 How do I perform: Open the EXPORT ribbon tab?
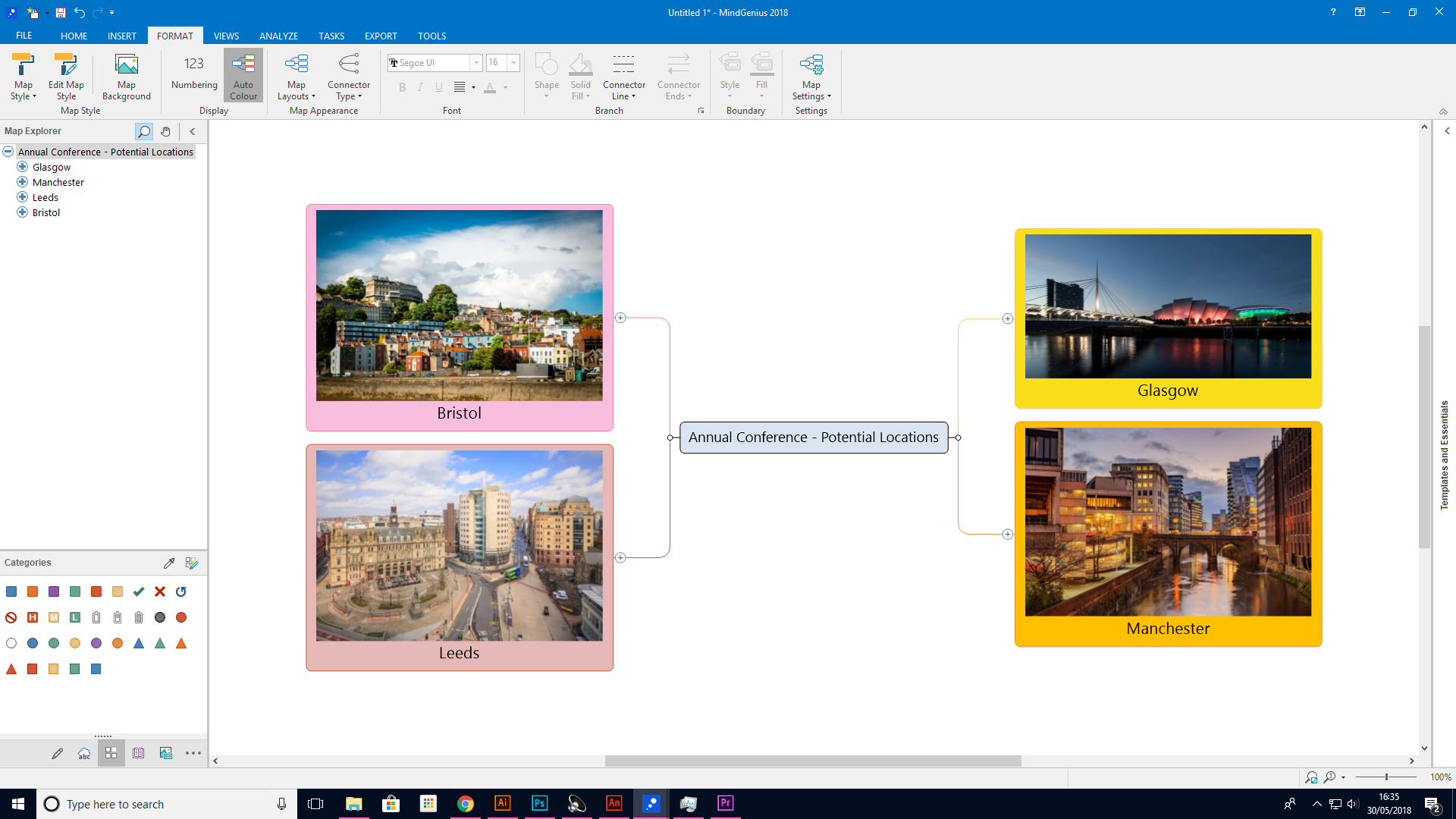pos(380,36)
